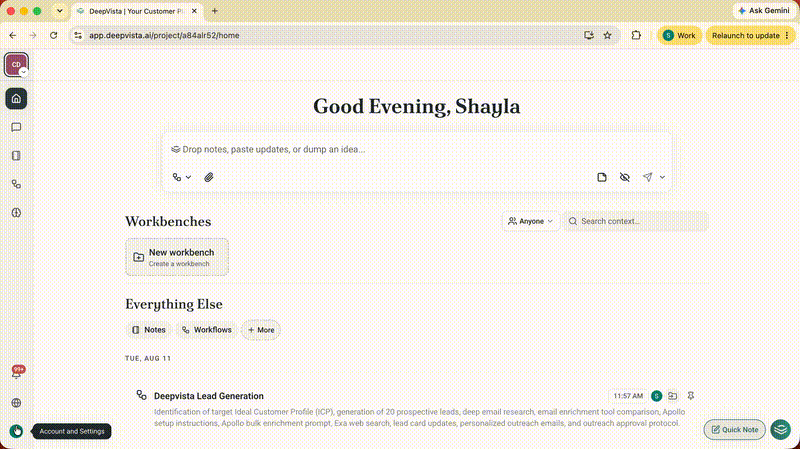Image resolution: width=800 pixels, height=449 pixels.
Task: Open the Home sidebar icon
Action: coord(16,98)
